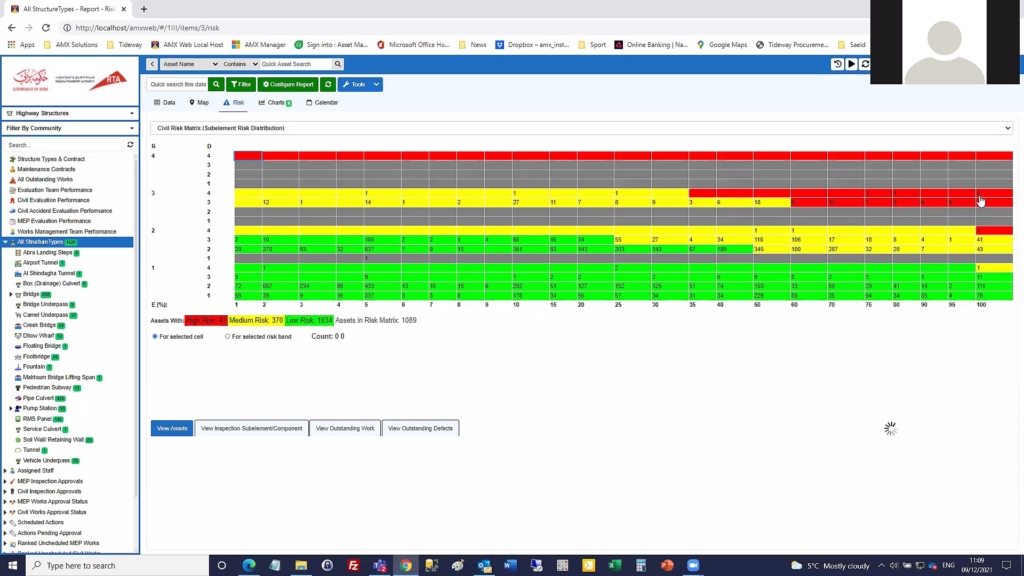Click the Configure Report gear button
Viewport: 1024px width, 576px height.
click(x=288, y=85)
